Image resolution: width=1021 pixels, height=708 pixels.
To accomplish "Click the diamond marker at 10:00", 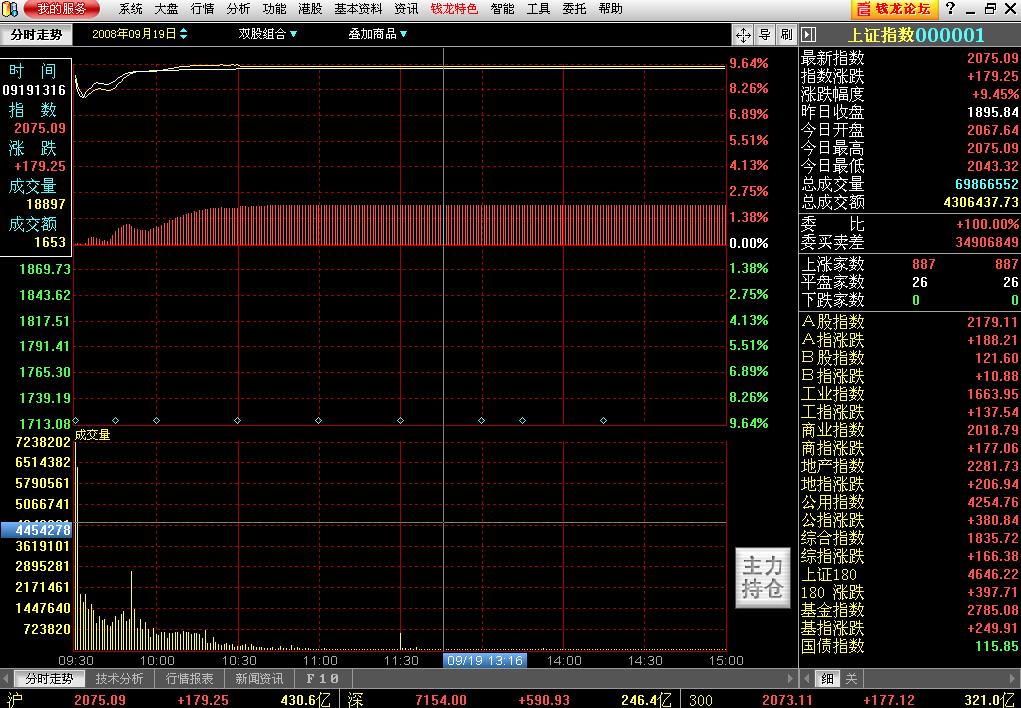I will coord(156,421).
